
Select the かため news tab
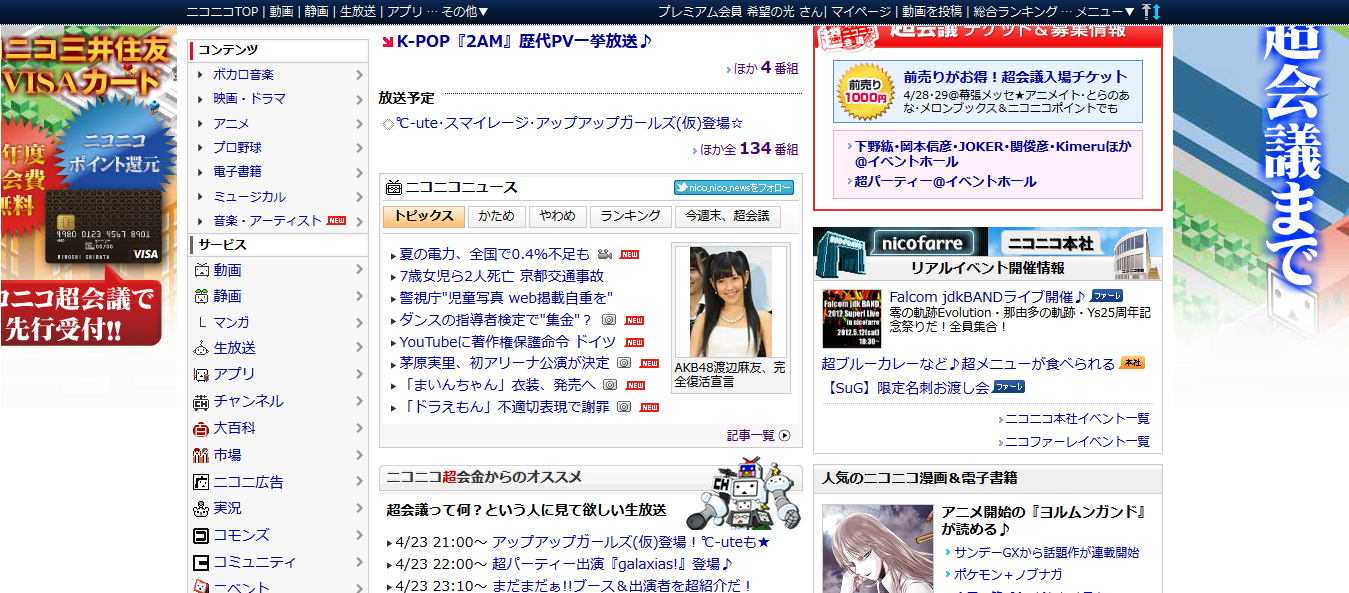coord(496,216)
